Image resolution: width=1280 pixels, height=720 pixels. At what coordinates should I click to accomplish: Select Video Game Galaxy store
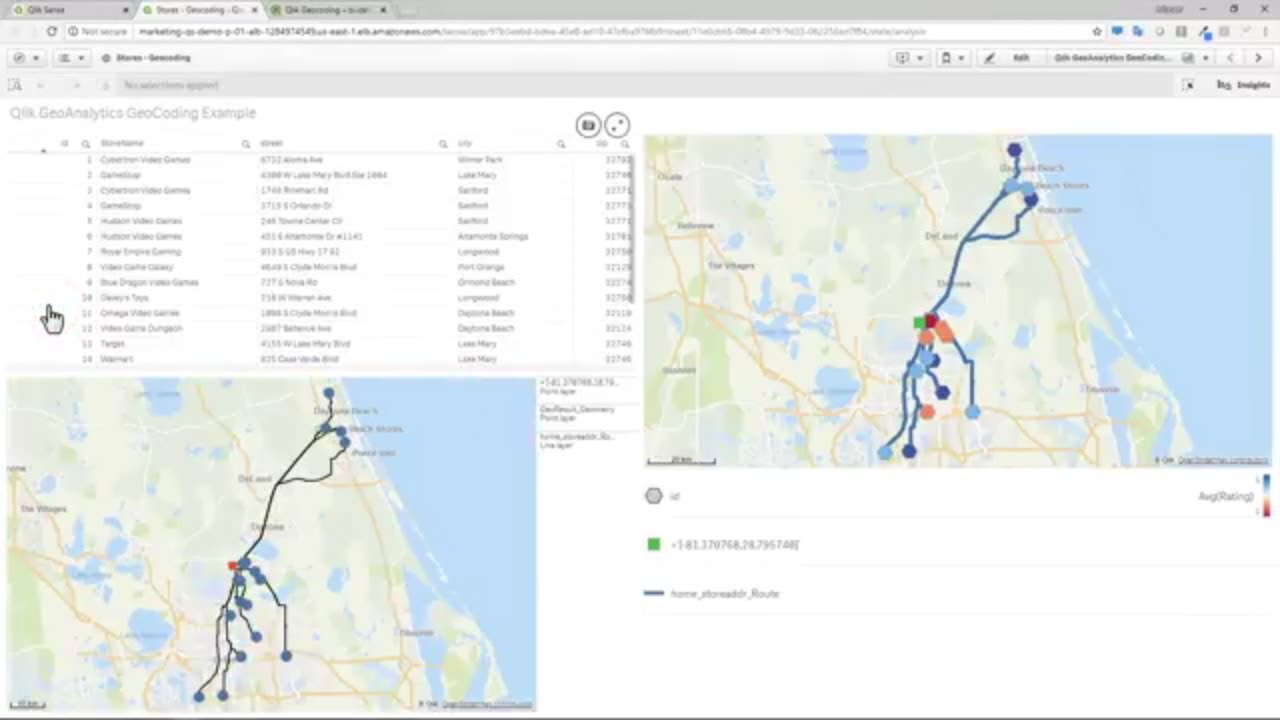137,267
